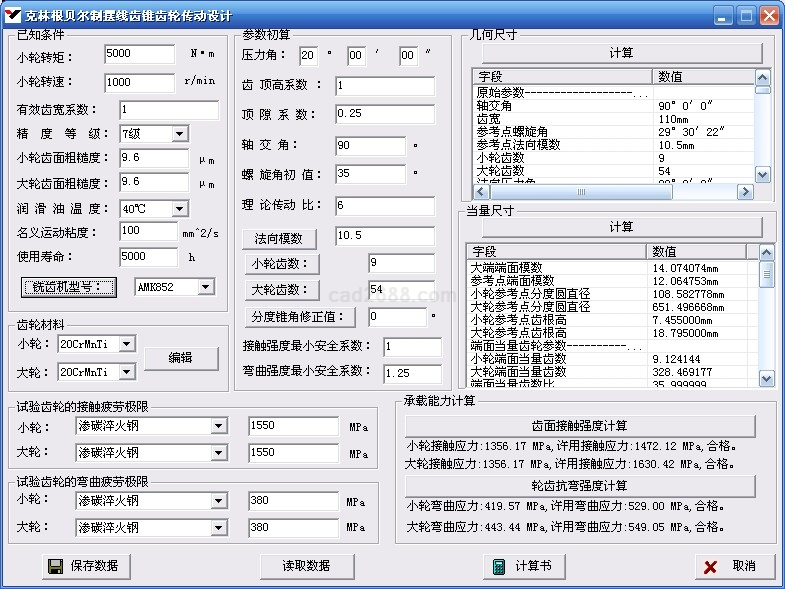Select small gear material 20CrMnTi dropdown

click(x=126, y=344)
